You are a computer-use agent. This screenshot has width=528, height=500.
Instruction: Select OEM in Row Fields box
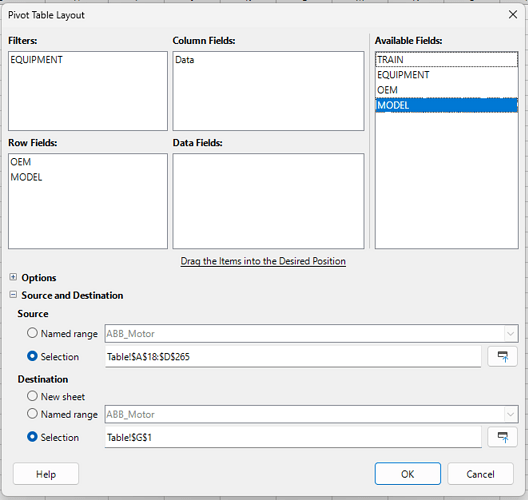21,162
